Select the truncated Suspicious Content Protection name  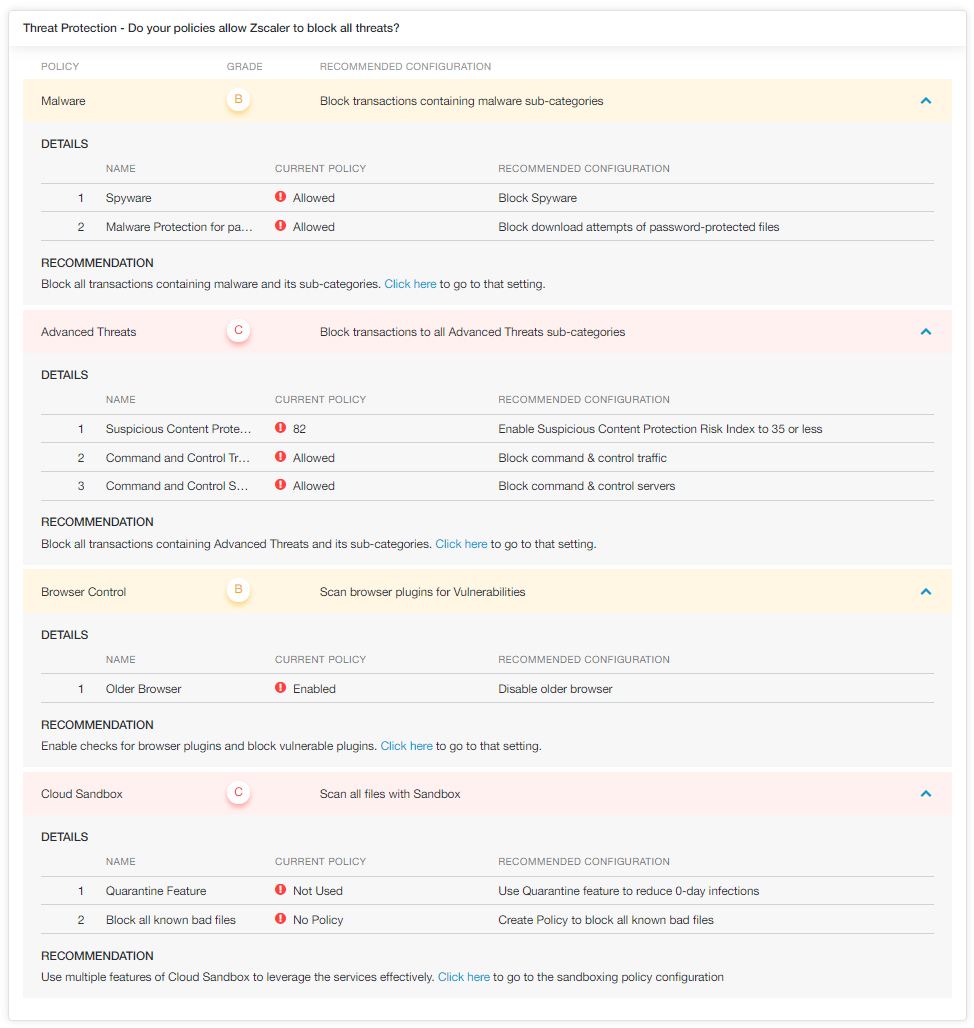pos(179,428)
